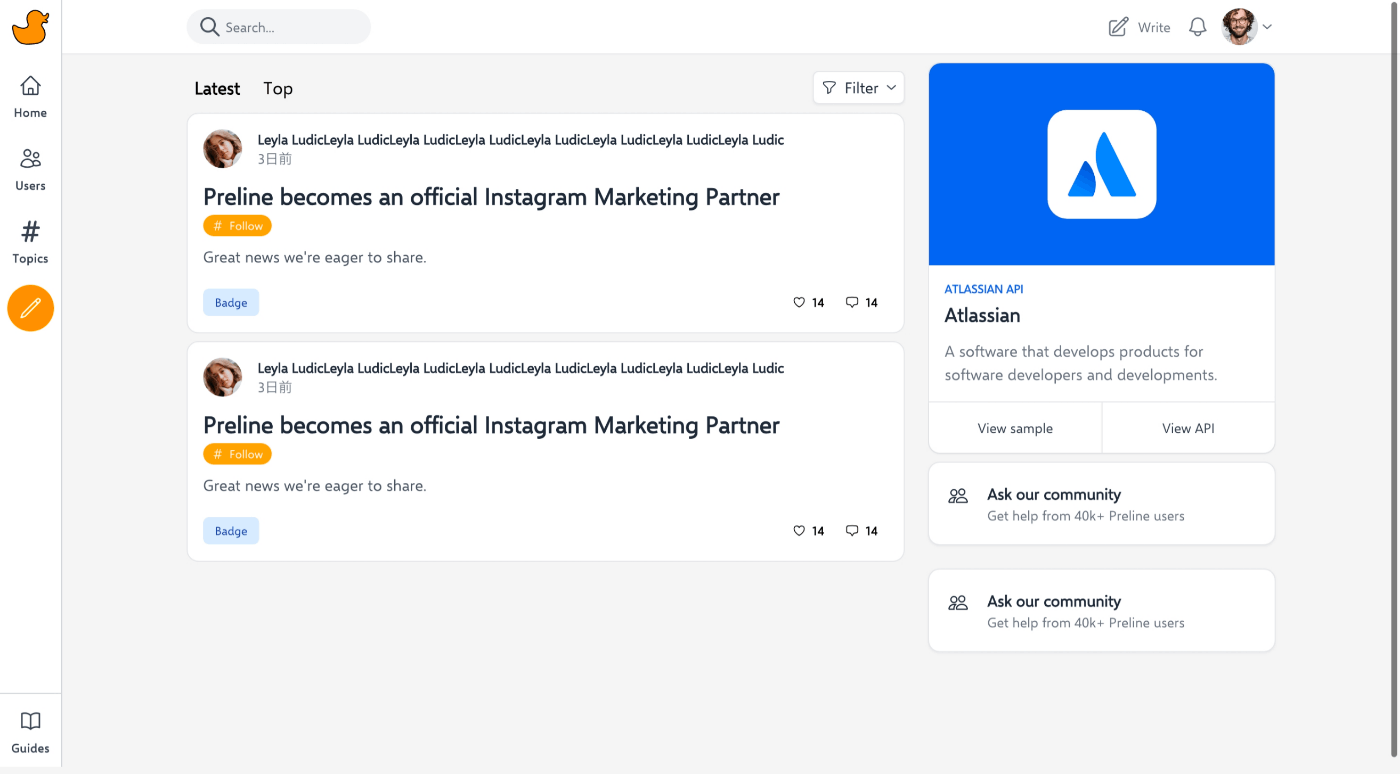Image resolution: width=1400 pixels, height=774 pixels.
Task: Switch to the Top tab
Action: (278, 88)
